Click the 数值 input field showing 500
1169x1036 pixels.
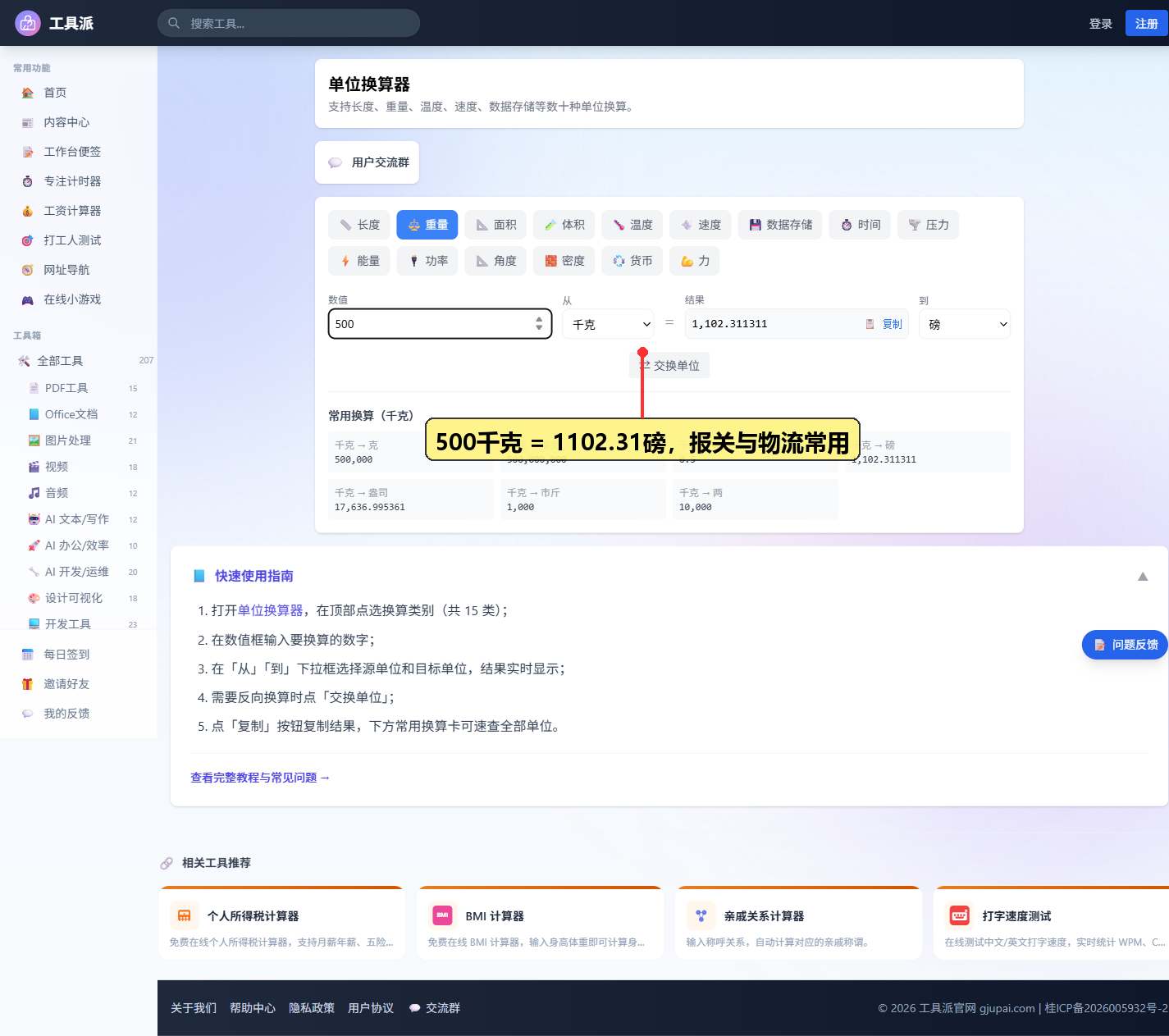click(x=440, y=324)
